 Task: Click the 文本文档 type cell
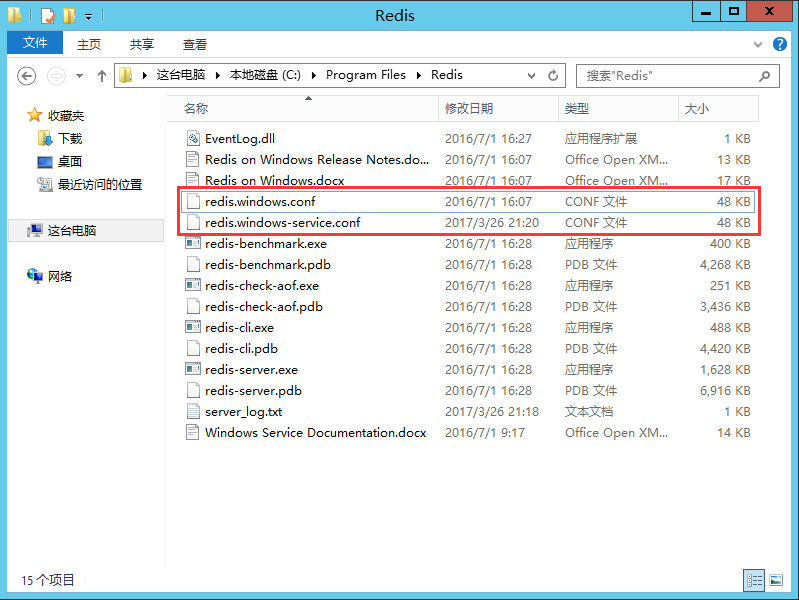tap(589, 411)
